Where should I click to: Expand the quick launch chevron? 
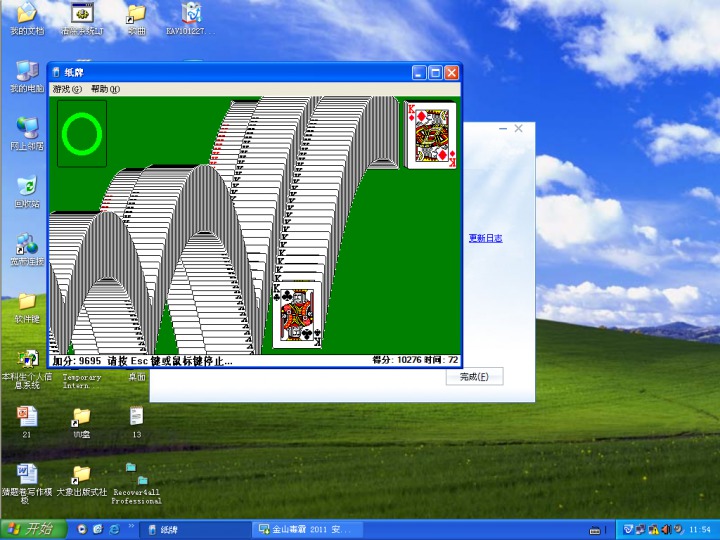131,526
